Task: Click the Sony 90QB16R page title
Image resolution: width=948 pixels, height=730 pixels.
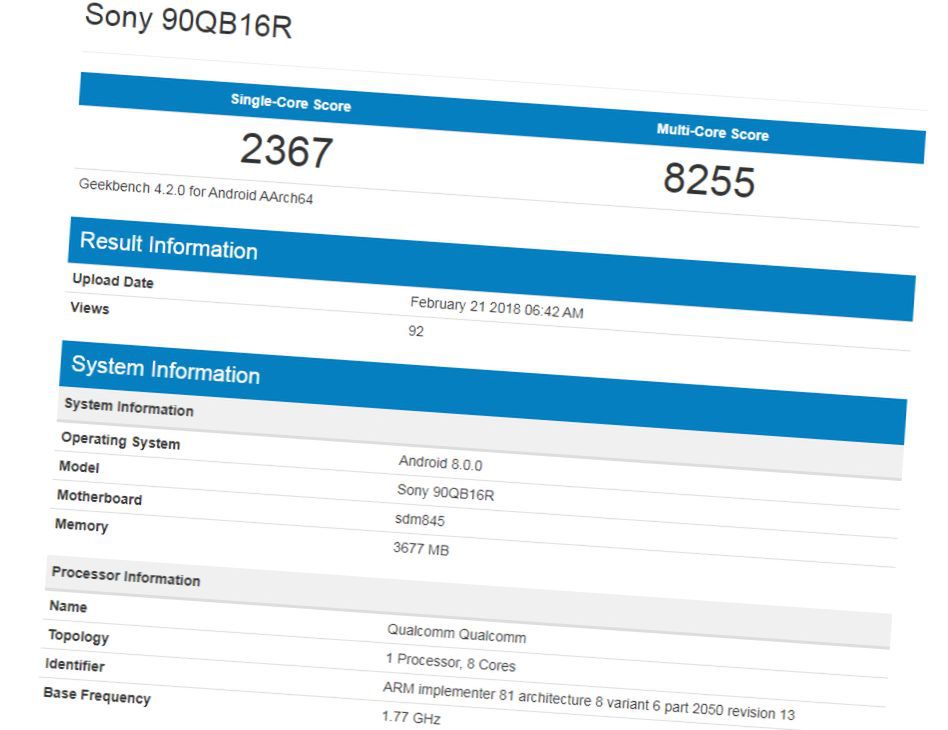Action: click(x=188, y=21)
